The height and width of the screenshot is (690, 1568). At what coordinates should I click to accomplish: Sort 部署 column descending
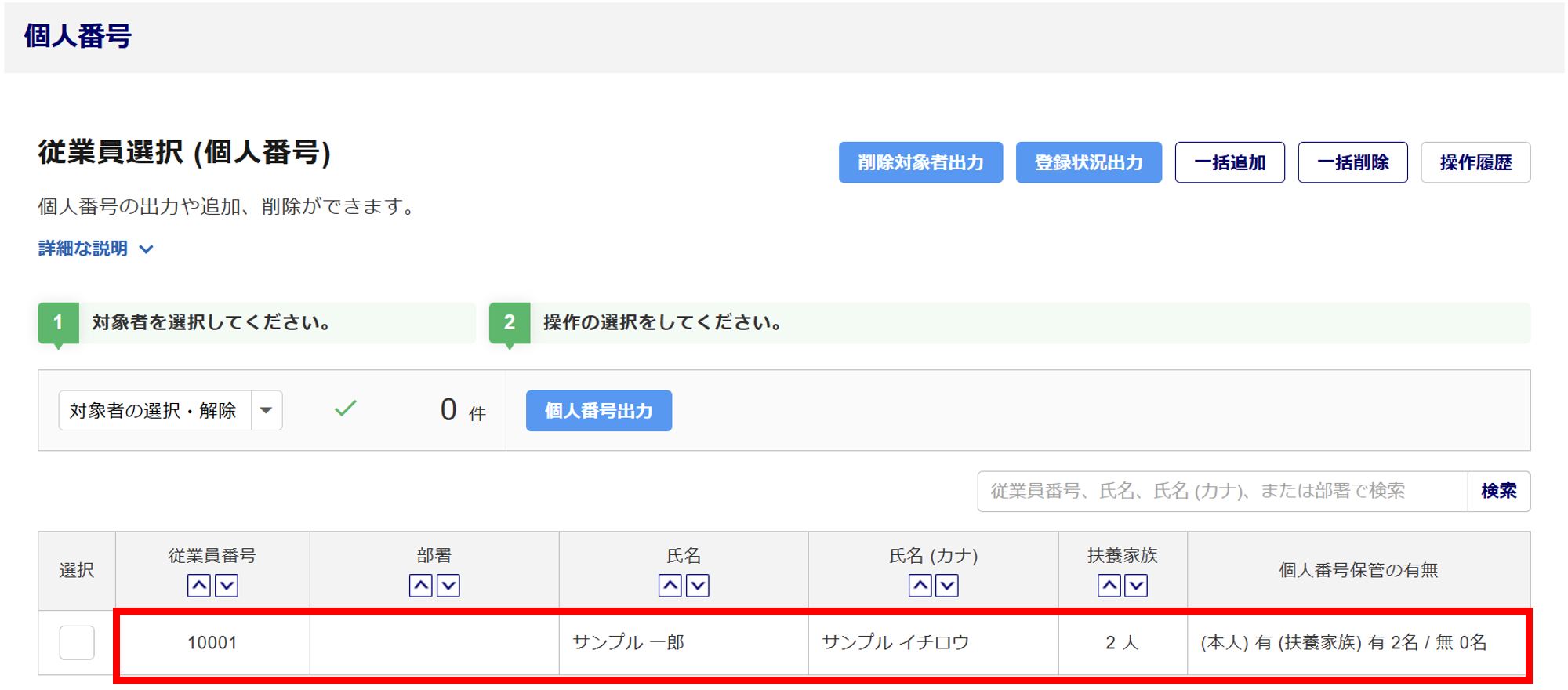[448, 586]
